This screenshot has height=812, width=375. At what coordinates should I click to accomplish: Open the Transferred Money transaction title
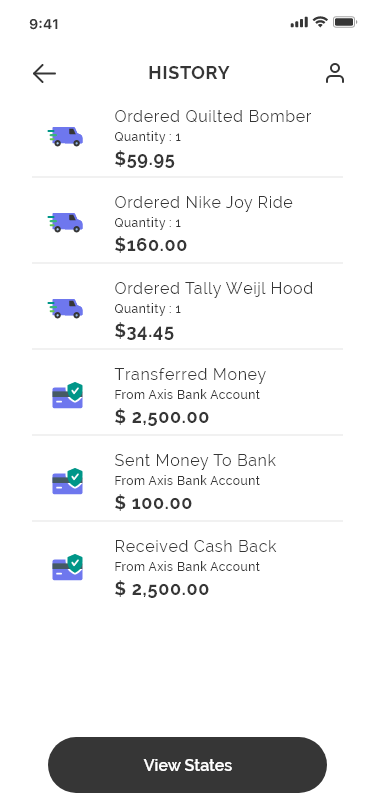190,374
